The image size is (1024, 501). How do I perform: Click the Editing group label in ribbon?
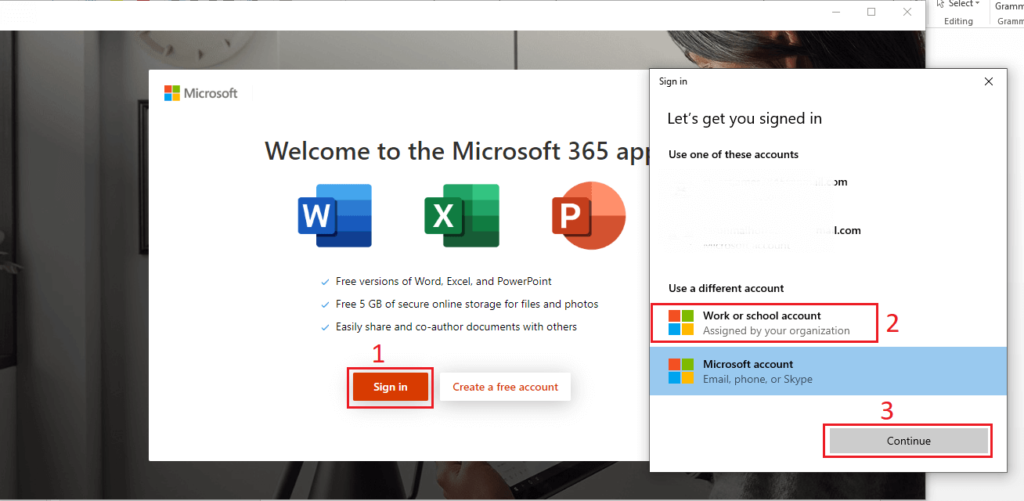tap(959, 22)
